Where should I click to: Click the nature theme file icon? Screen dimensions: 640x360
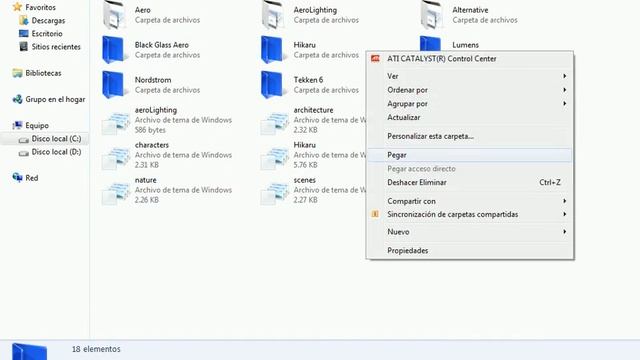(116, 192)
